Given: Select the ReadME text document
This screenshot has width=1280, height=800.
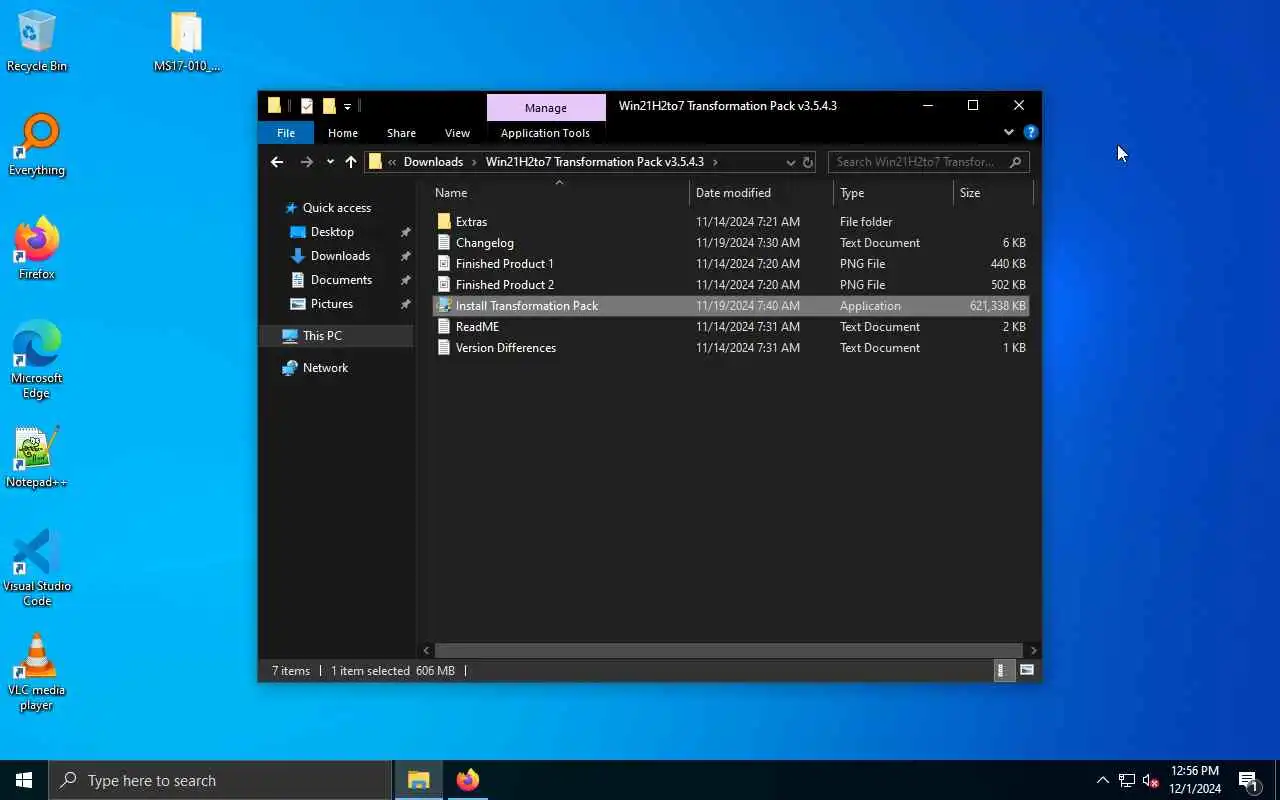Looking at the screenshot, I should (731, 327).
